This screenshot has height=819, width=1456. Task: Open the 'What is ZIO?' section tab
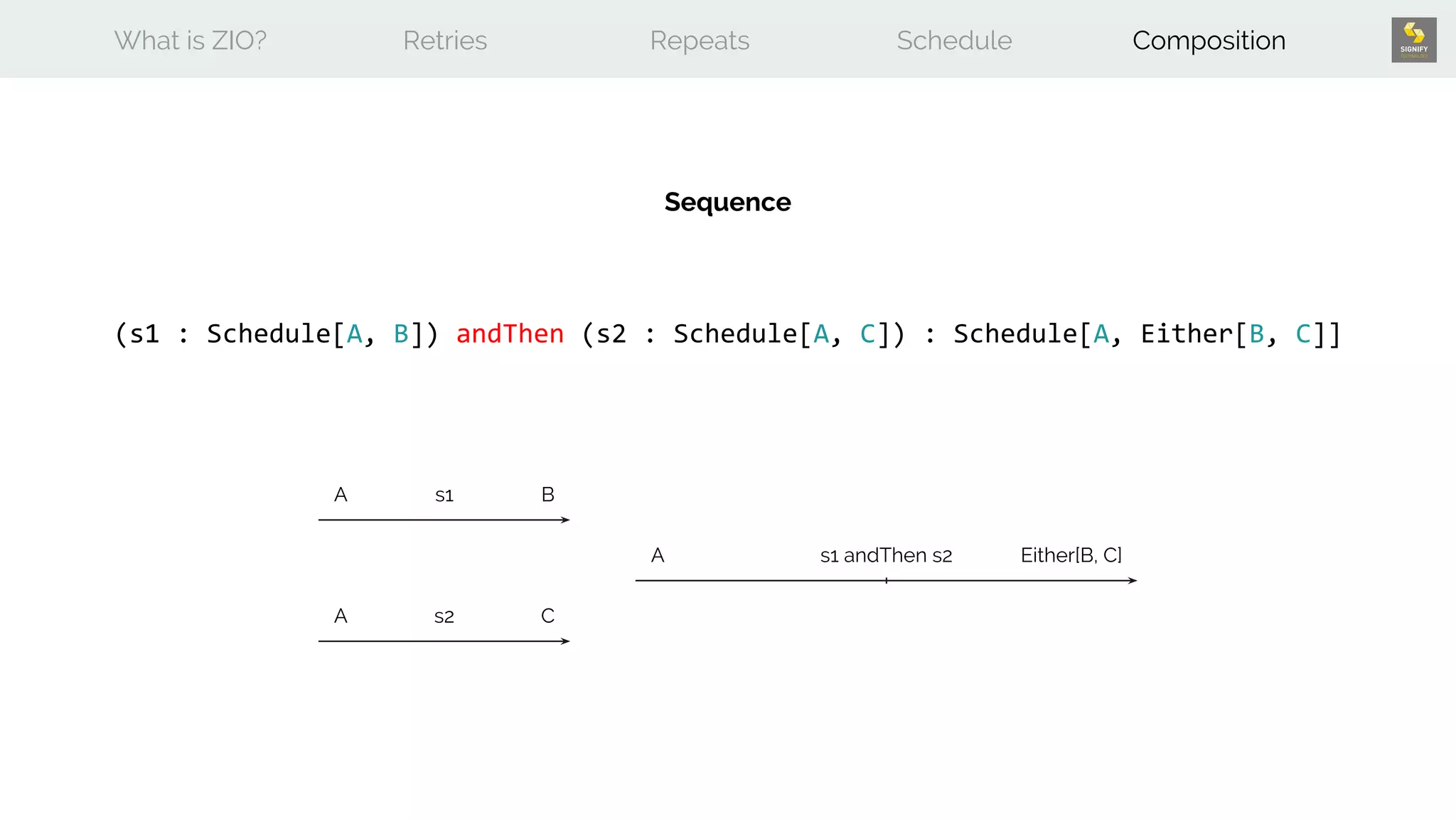point(191,41)
